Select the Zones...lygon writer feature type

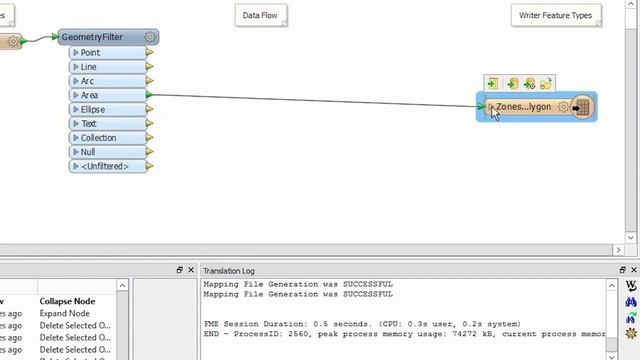[x=524, y=107]
